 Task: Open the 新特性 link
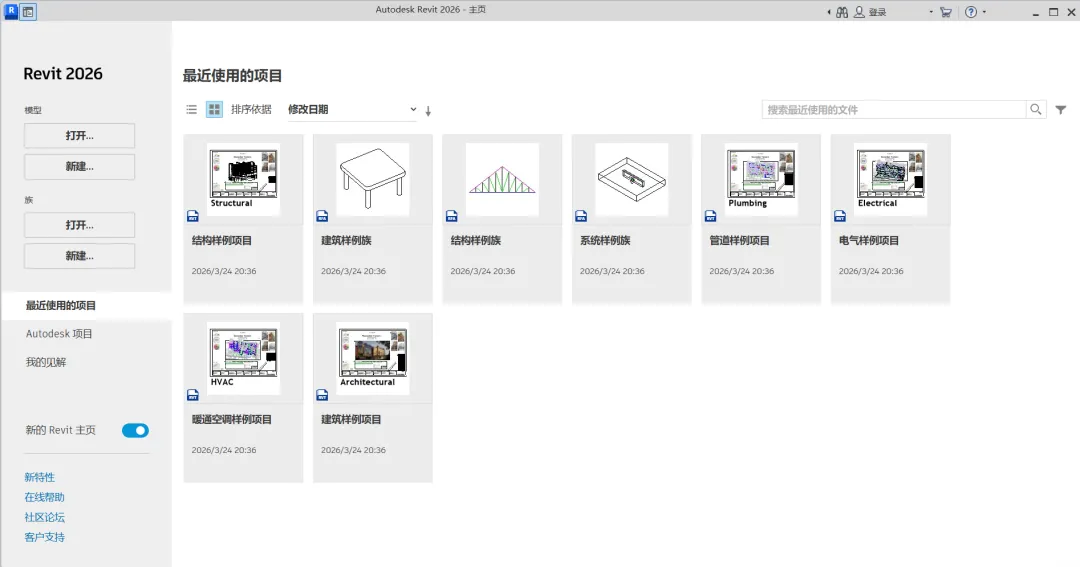coord(40,477)
